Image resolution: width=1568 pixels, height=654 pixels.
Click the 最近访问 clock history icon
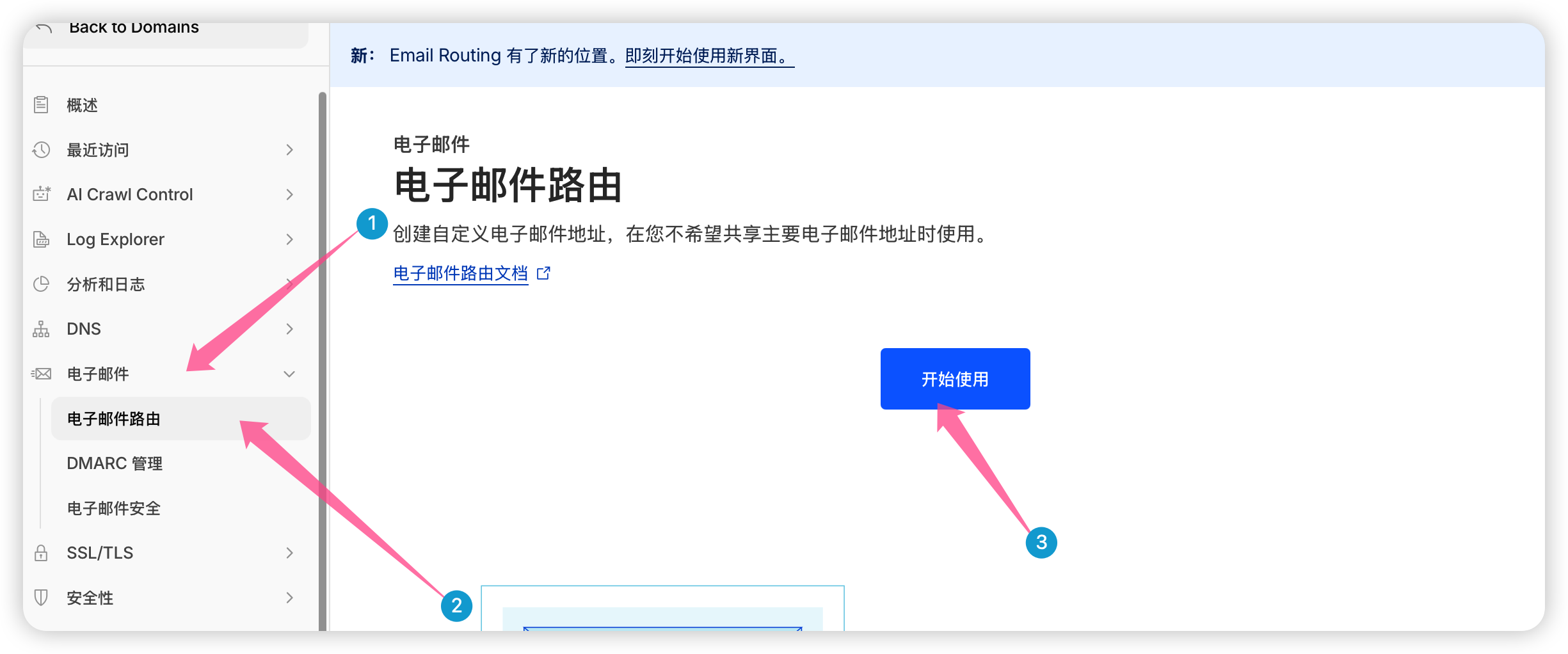pos(41,150)
